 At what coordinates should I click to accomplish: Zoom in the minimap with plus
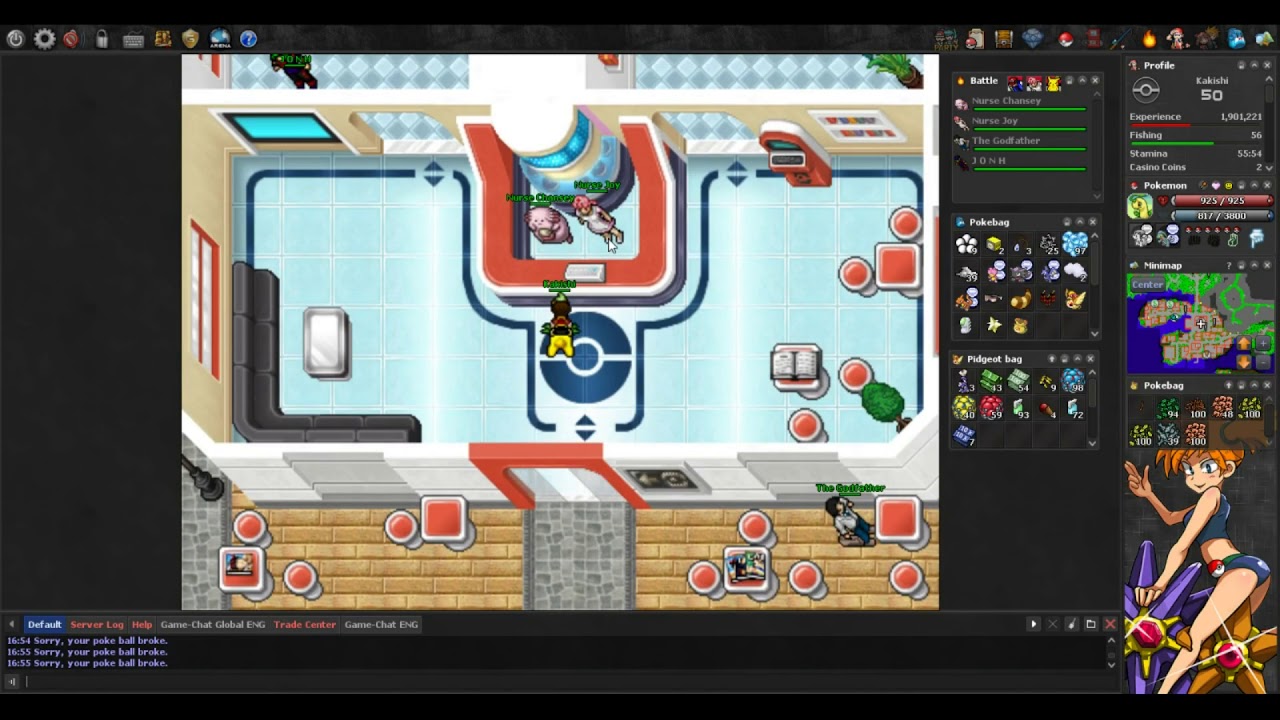[x=1263, y=343]
